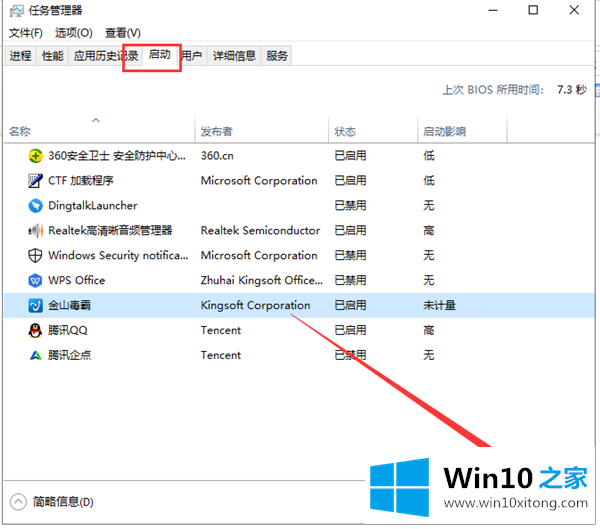This screenshot has width=600, height=529.
Task: Switch to the 服务 tab
Action: coord(277,56)
